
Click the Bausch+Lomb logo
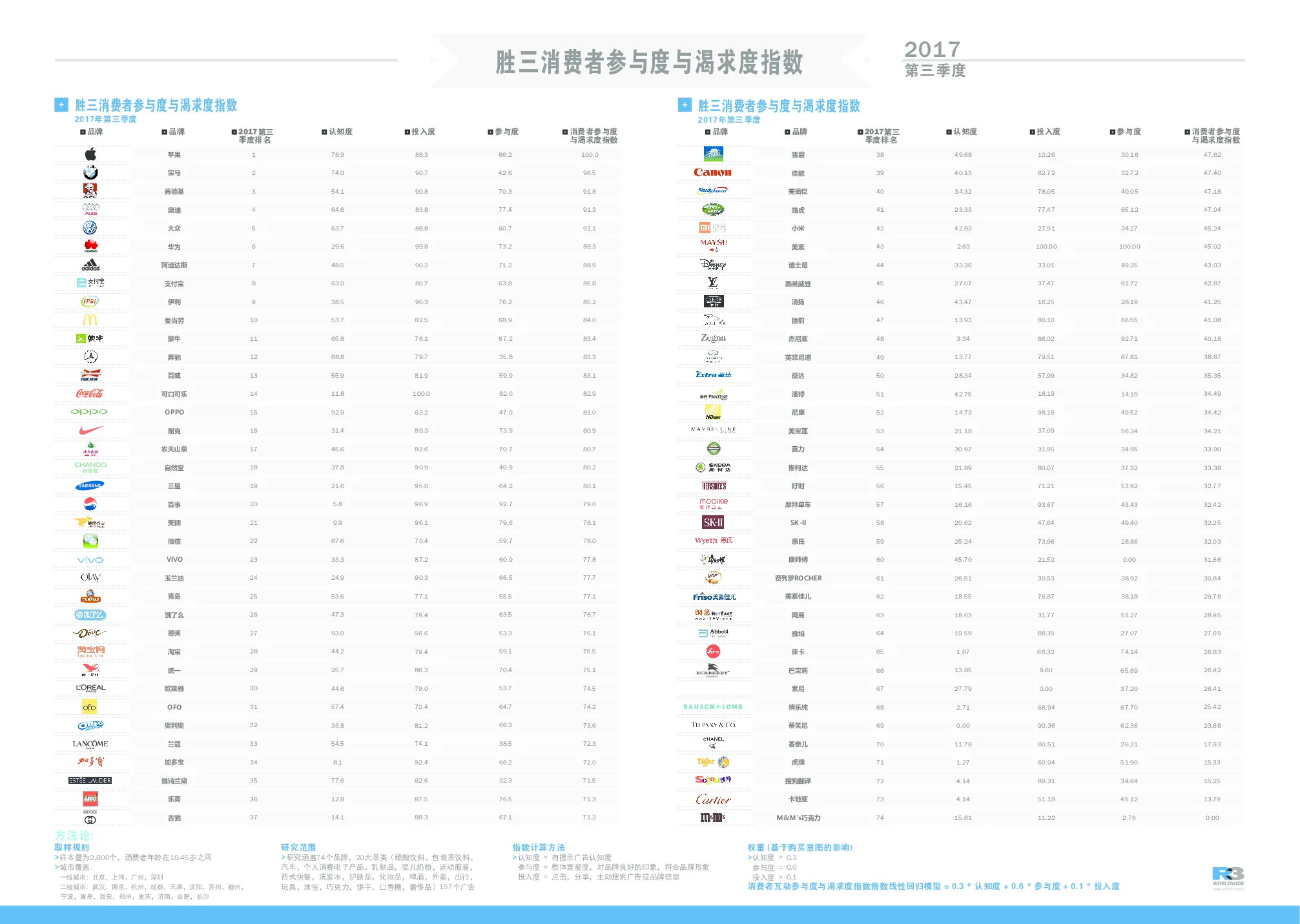[713, 707]
